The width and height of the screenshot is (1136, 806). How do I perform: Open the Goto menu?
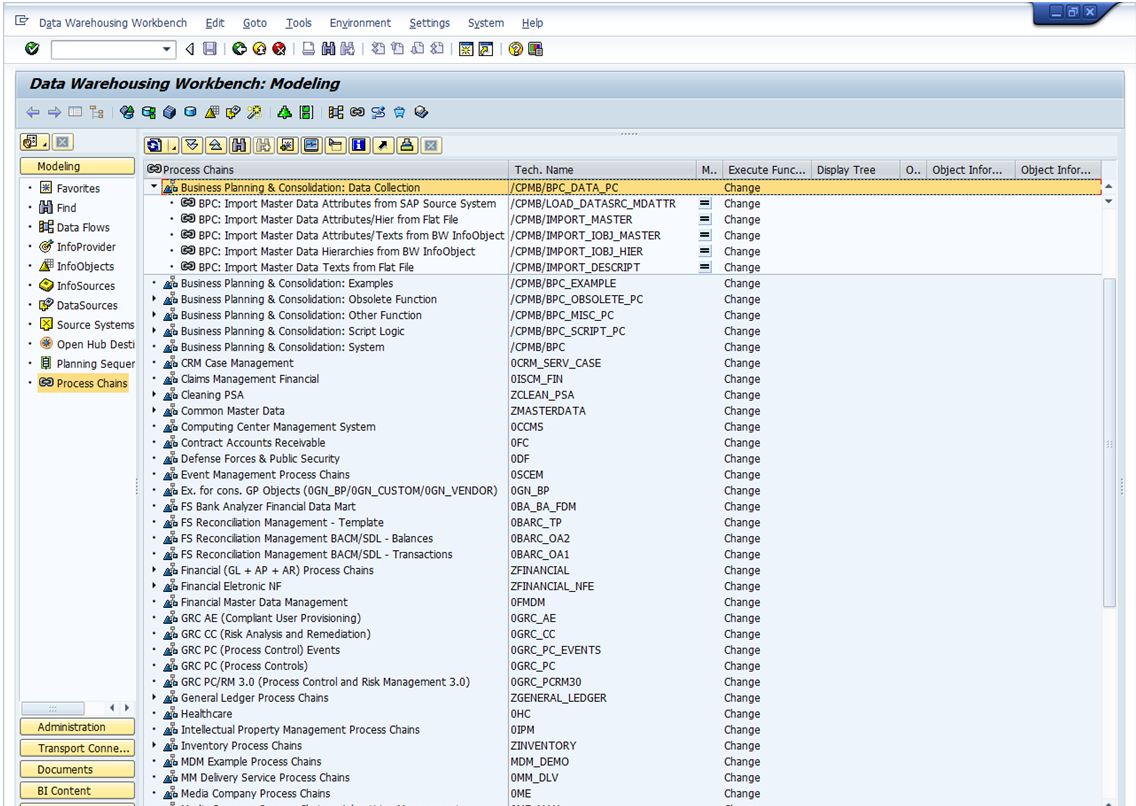[254, 22]
